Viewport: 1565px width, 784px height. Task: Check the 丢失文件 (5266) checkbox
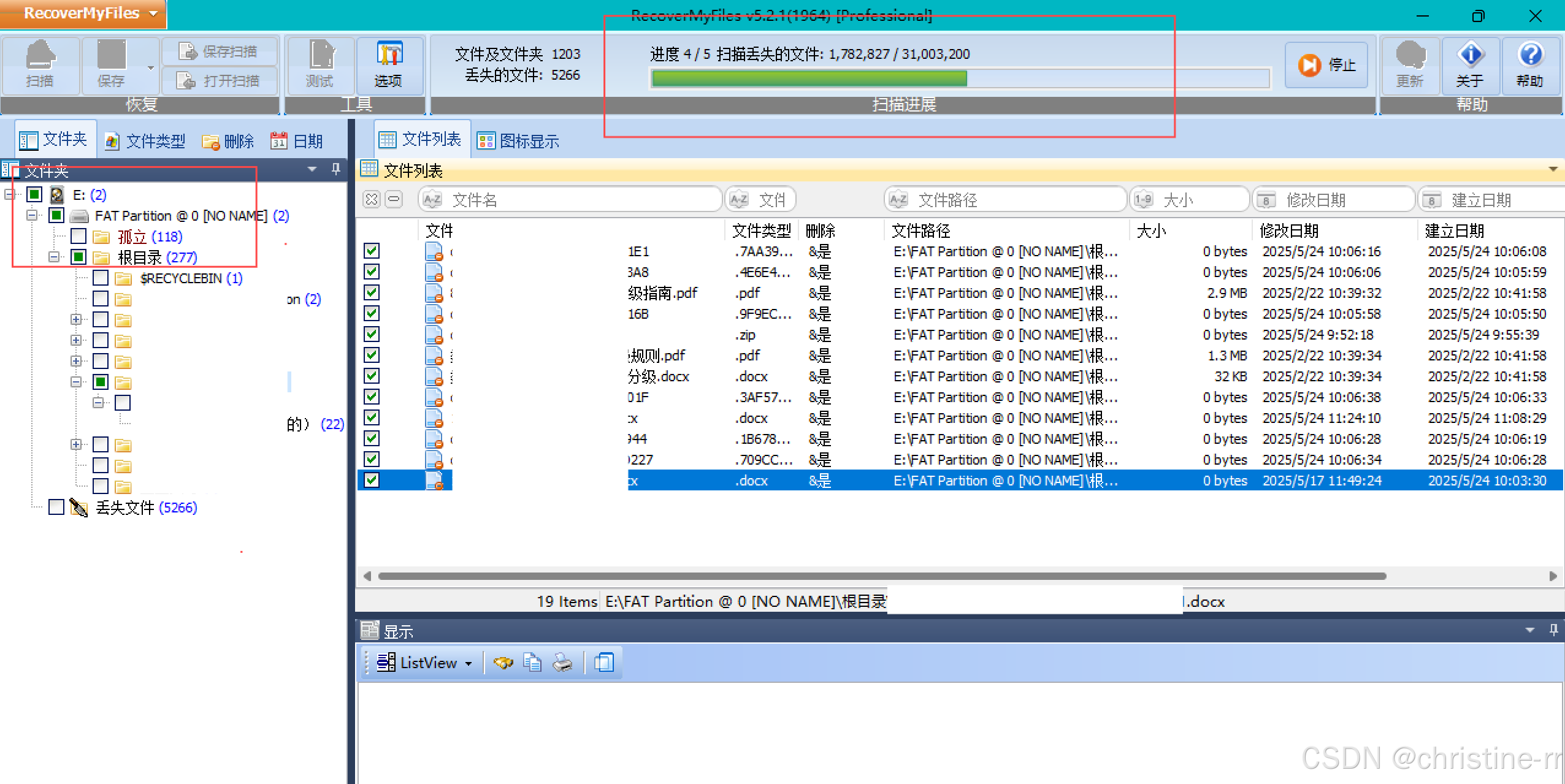(56, 507)
